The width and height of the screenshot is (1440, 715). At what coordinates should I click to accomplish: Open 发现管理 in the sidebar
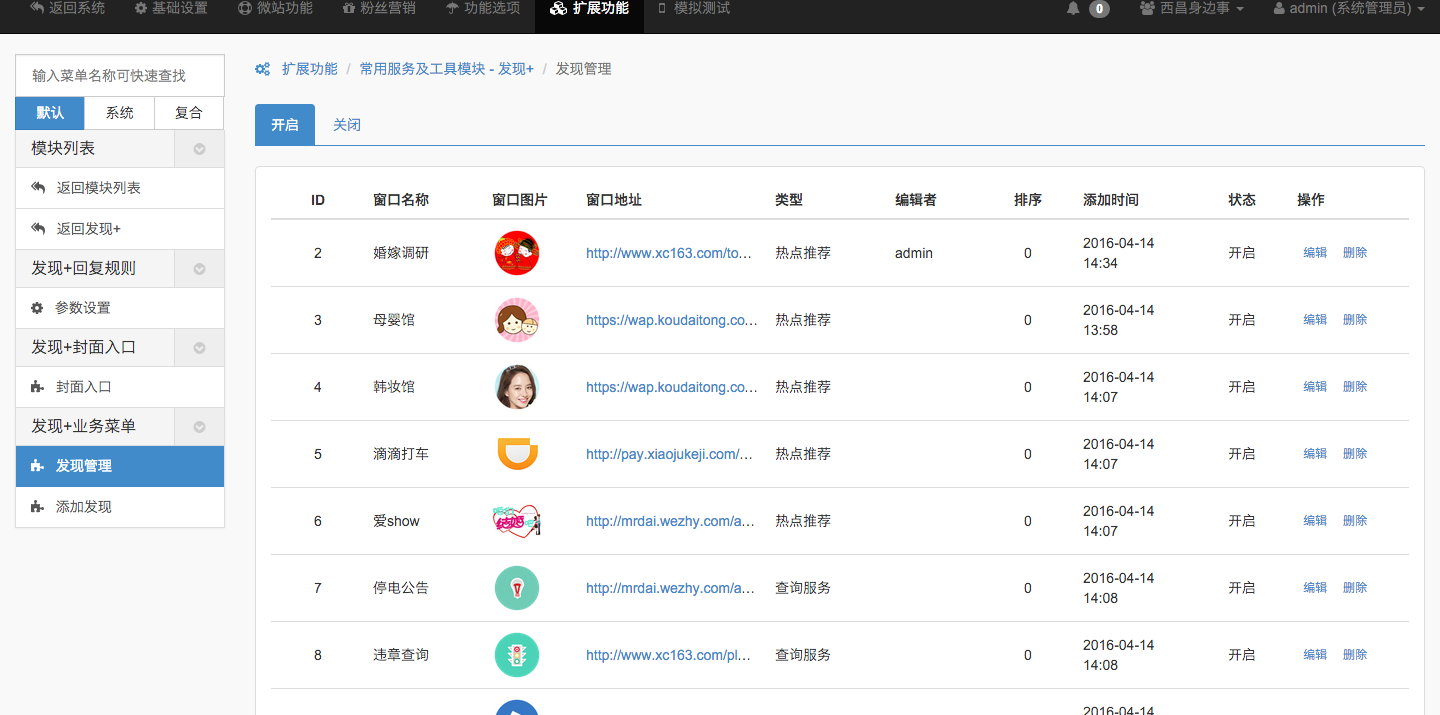pyautogui.click(x=120, y=466)
